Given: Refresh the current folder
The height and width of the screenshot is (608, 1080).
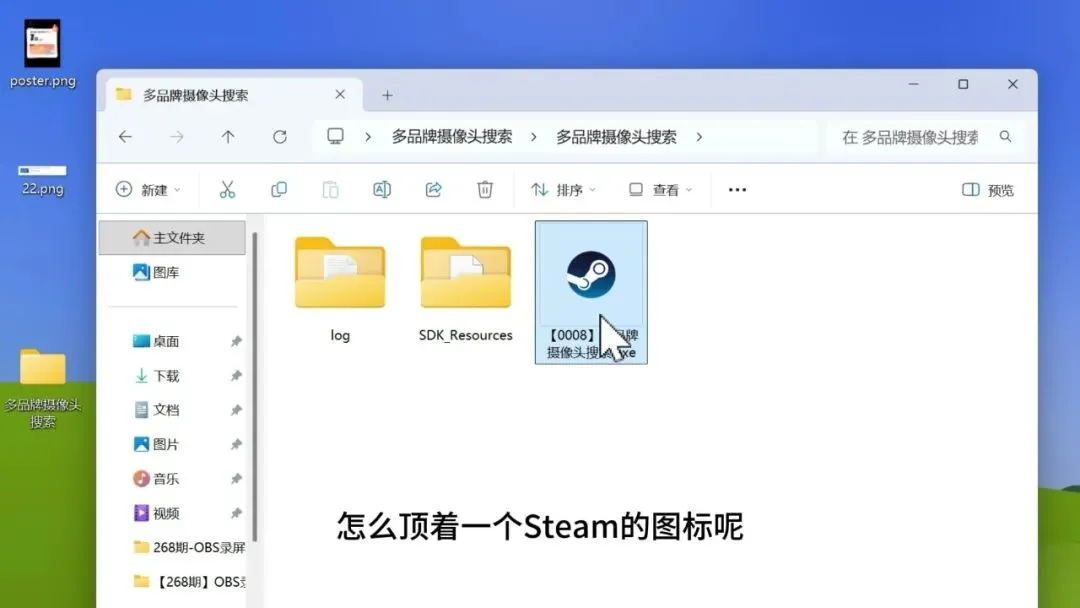Looking at the screenshot, I should (280, 137).
